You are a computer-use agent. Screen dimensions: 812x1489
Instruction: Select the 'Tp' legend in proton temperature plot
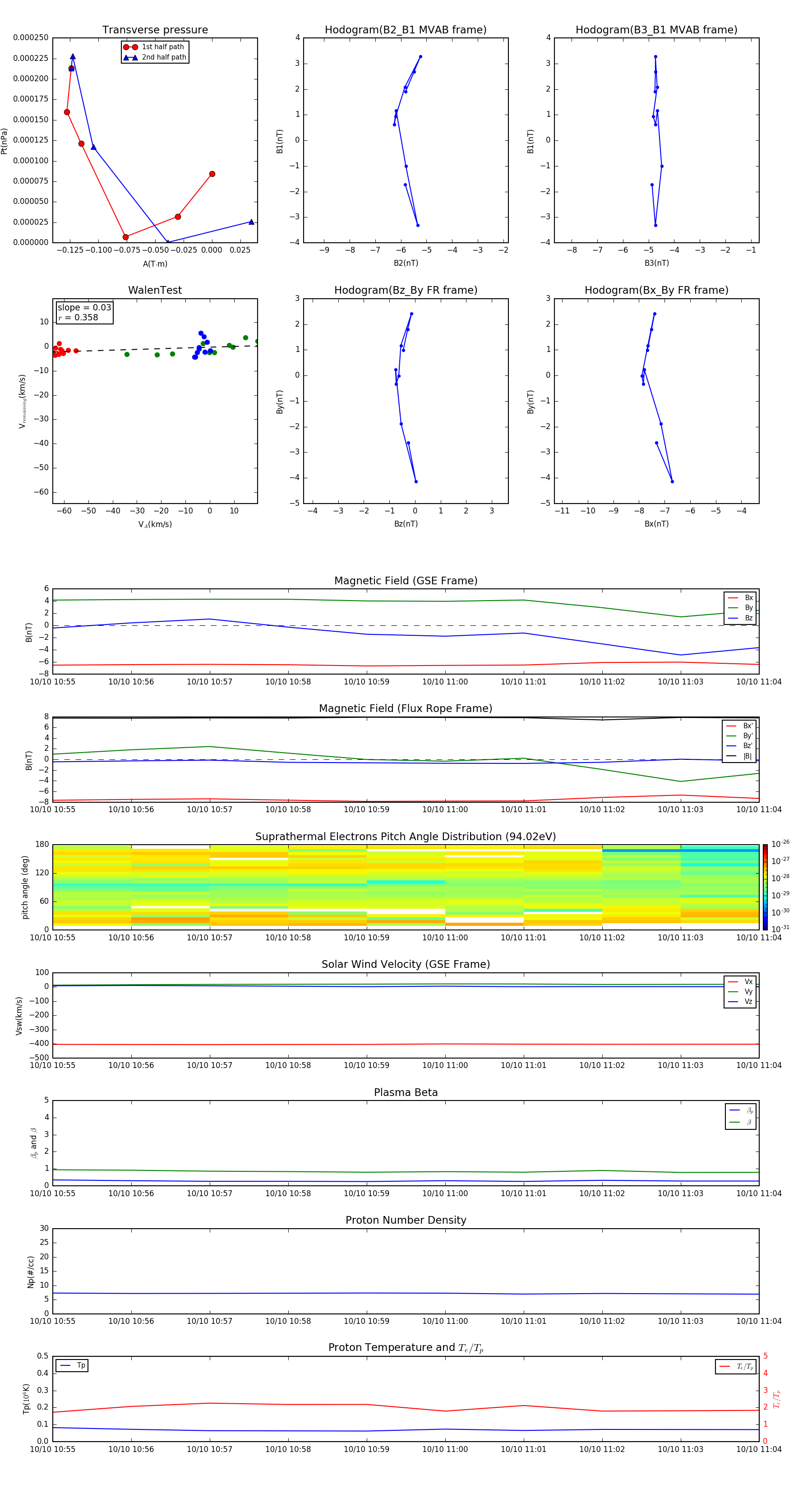click(x=72, y=1366)
